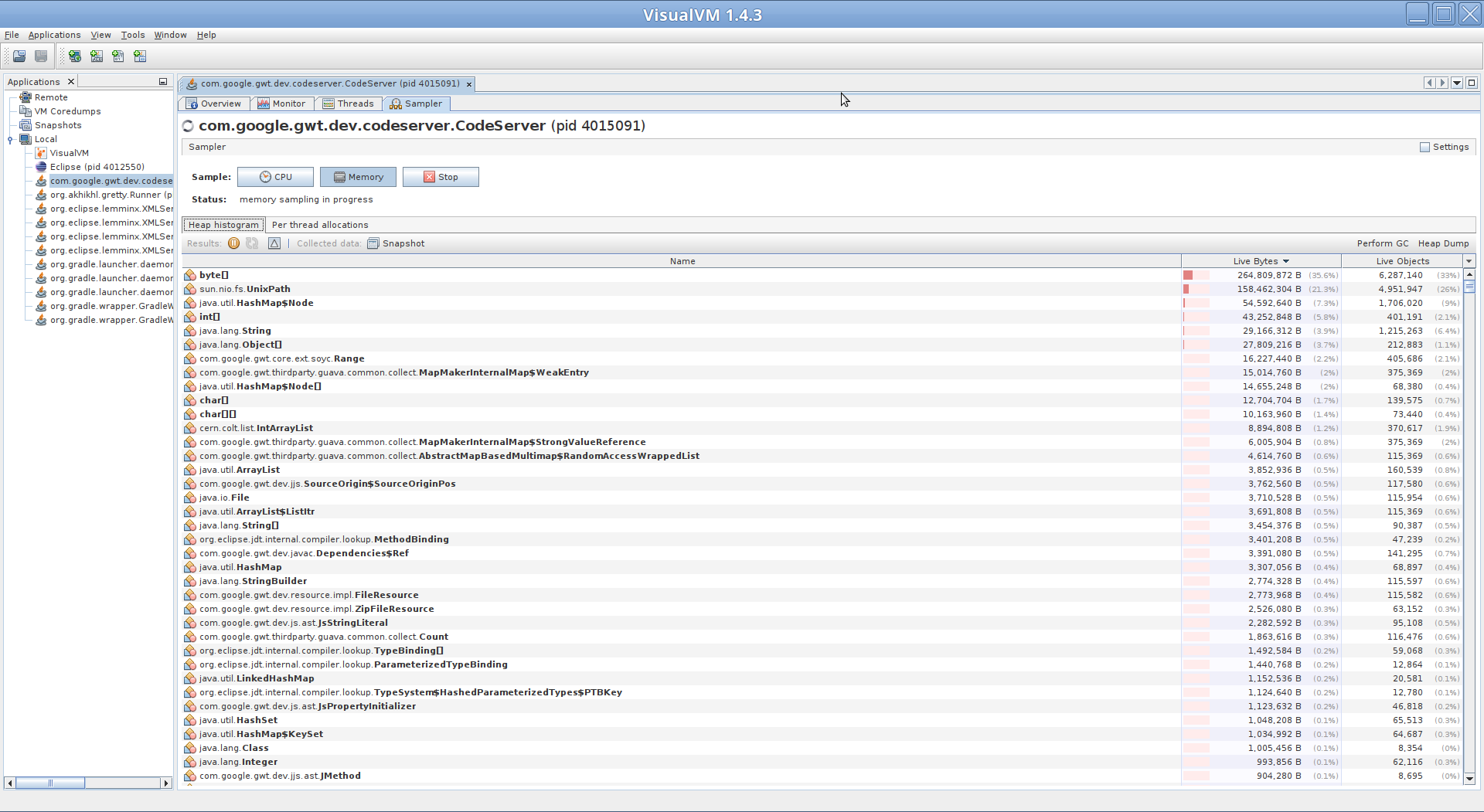Click the Add Remote Host toolbar icon
Screen dimensions: 1484x812
(74, 56)
